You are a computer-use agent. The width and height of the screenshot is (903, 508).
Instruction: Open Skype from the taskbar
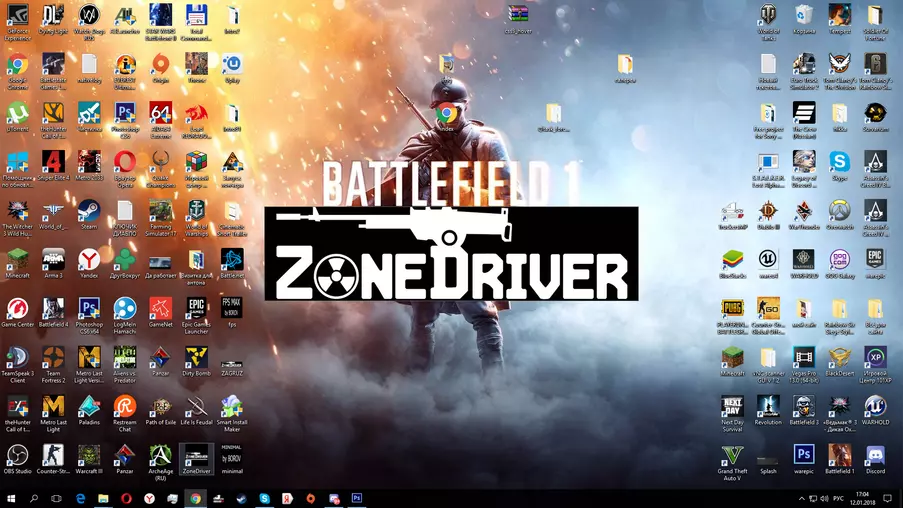click(264, 498)
